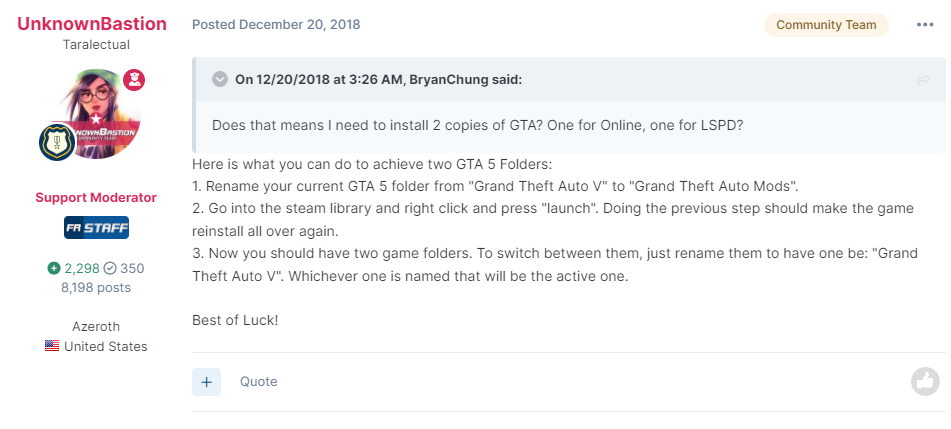The width and height of the screenshot is (951, 429).
Task: Like the post with thumbs-up icon
Action: [x=925, y=381]
